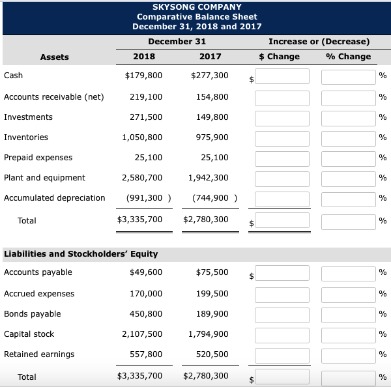Select Capital stock $ Change field

[282, 335]
